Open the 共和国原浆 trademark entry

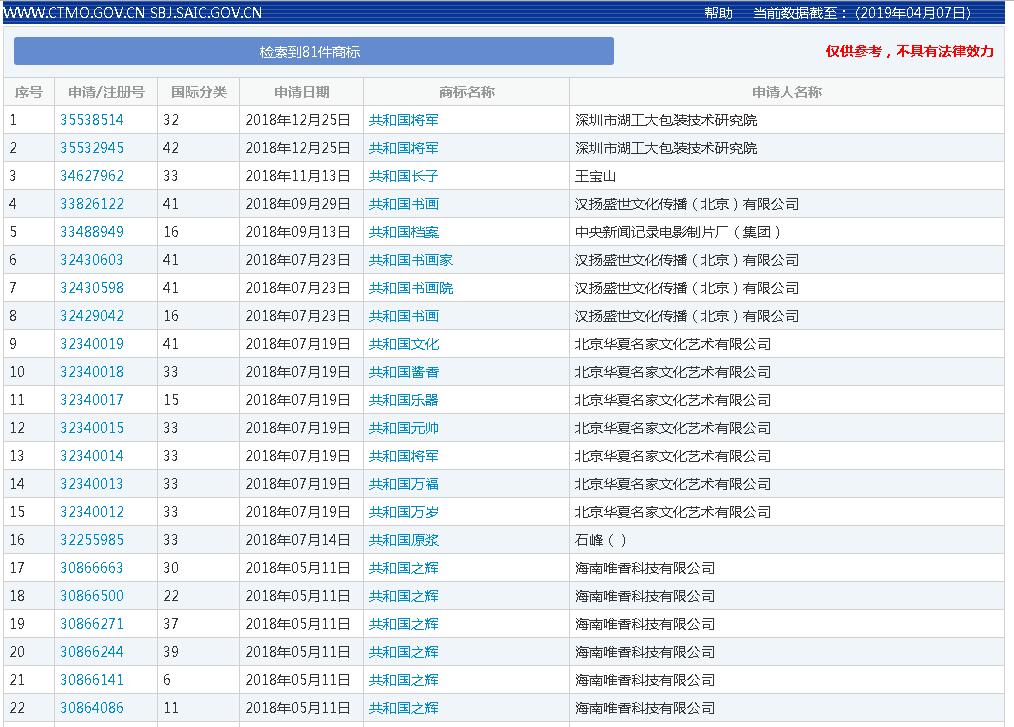(x=403, y=540)
